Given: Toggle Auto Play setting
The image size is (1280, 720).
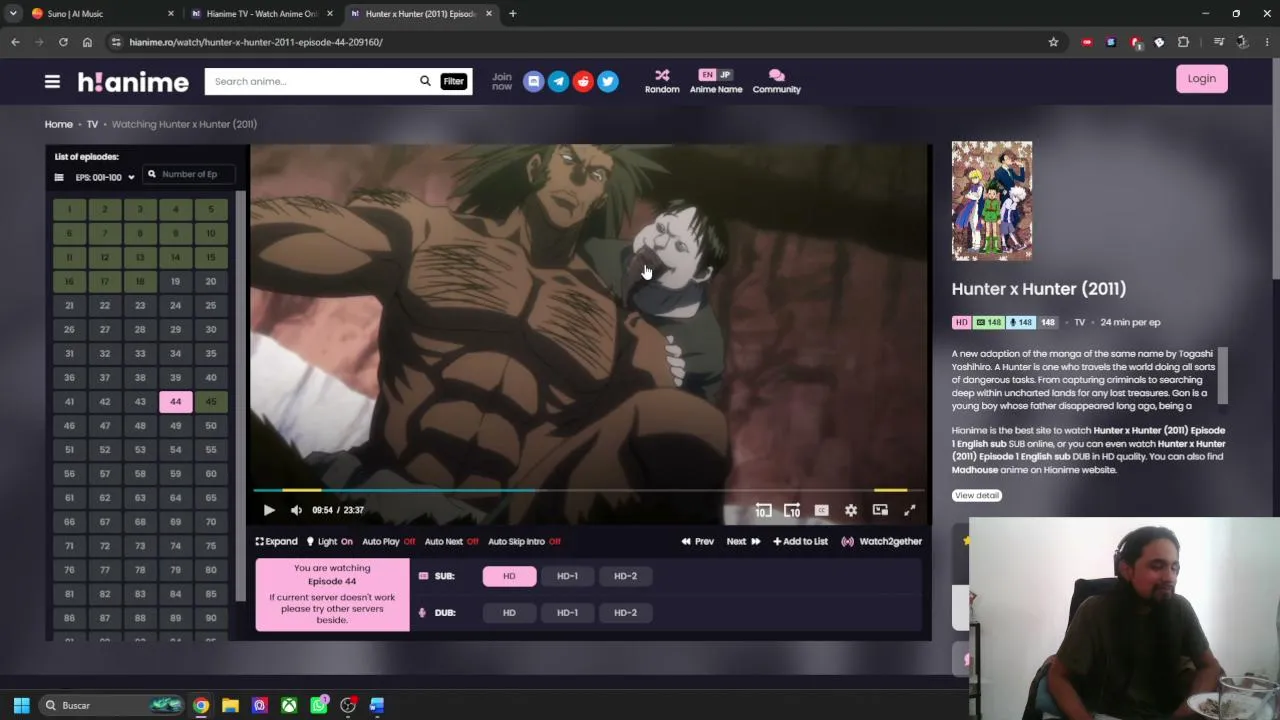Looking at the screenshot, I should [x=388, y=542].
